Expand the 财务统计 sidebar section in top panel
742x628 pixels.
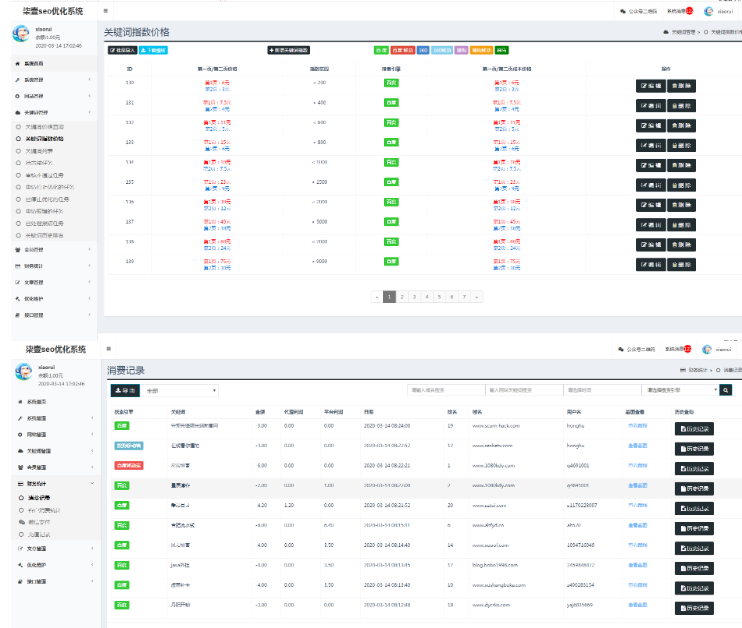point(50,266)
